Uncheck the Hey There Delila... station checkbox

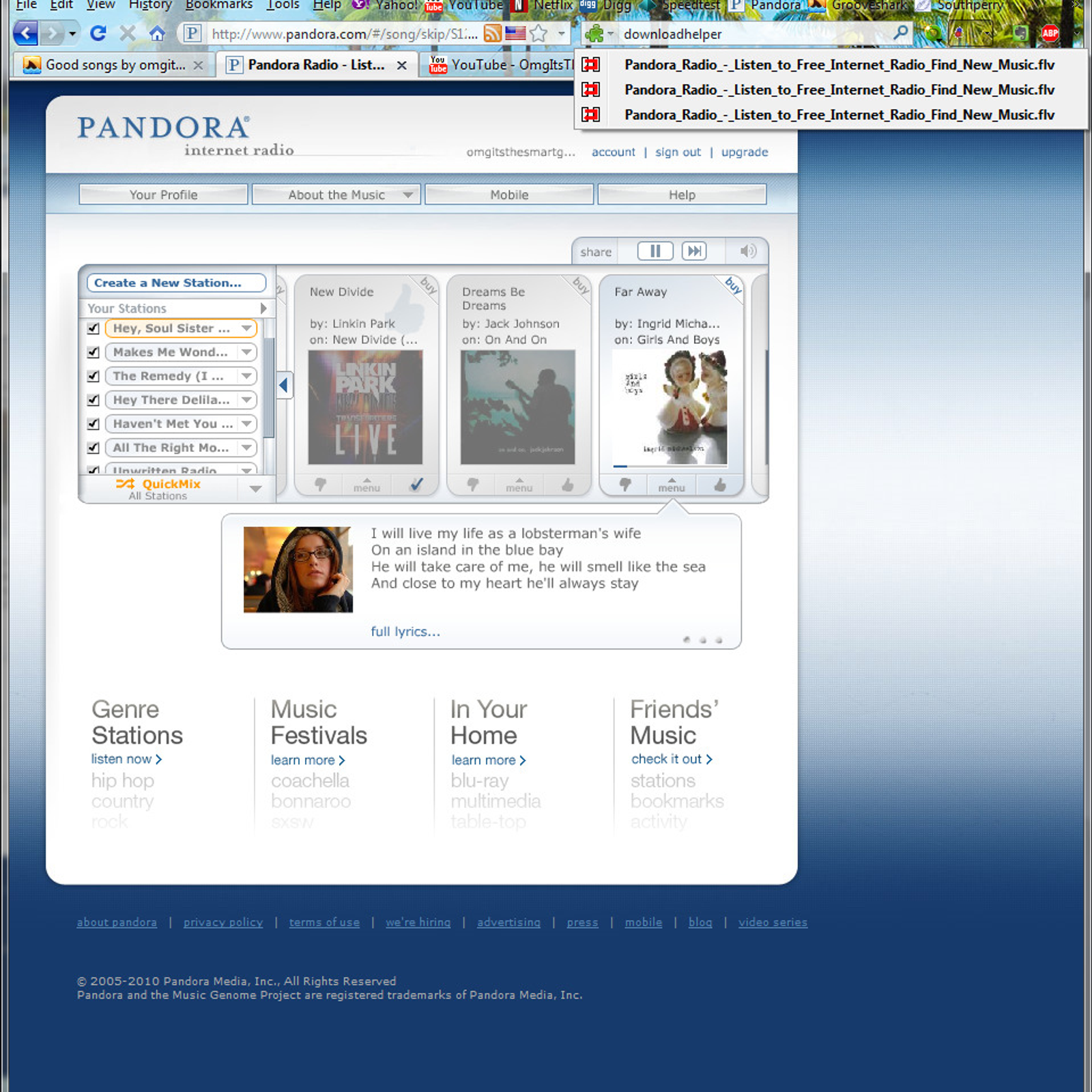click(x=94, y=400)
